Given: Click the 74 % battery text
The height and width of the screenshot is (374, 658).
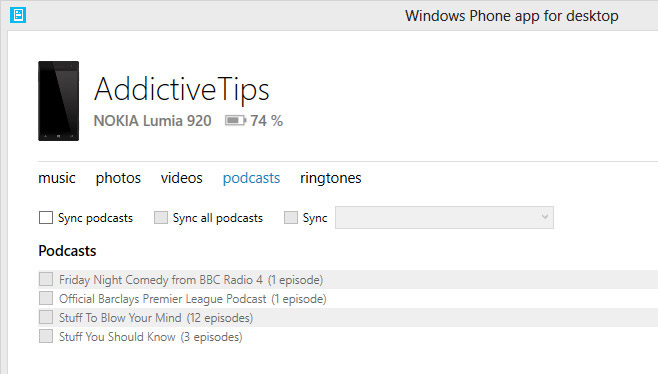Looking at the screenshot, I should click(x=266, y=121).
